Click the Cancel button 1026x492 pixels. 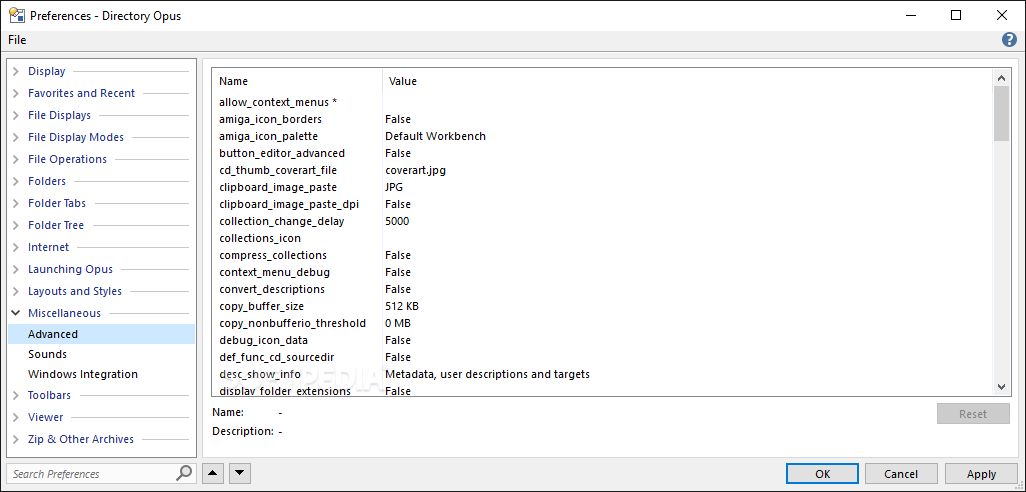coord(901,474)
